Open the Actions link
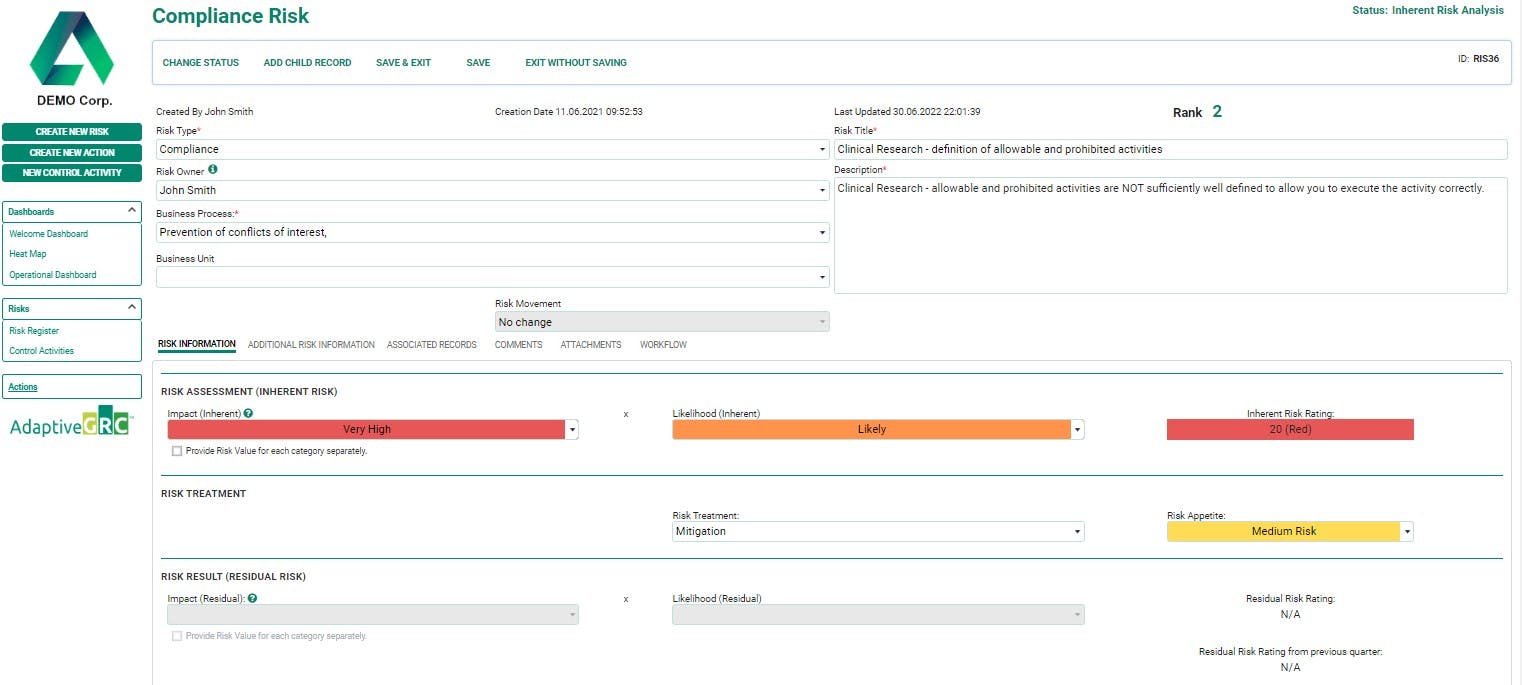The width and height of the screenshot is (1522, 685). click(x=23, y=387)
